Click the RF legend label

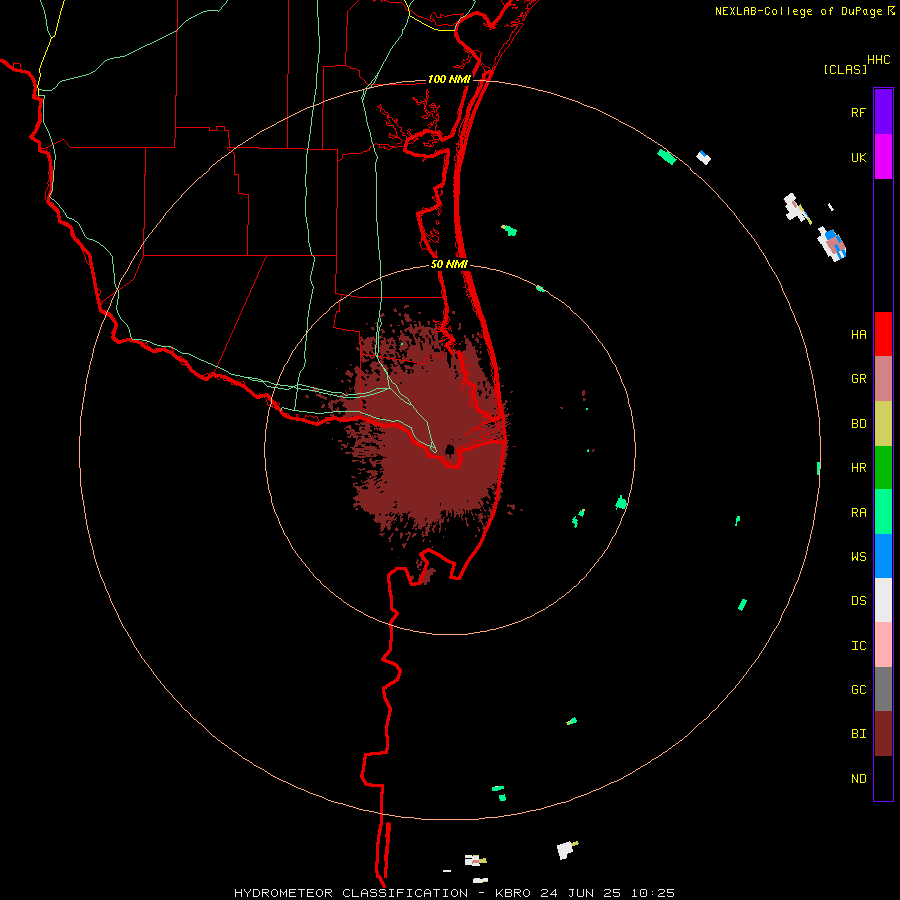(x=858, y=113)
